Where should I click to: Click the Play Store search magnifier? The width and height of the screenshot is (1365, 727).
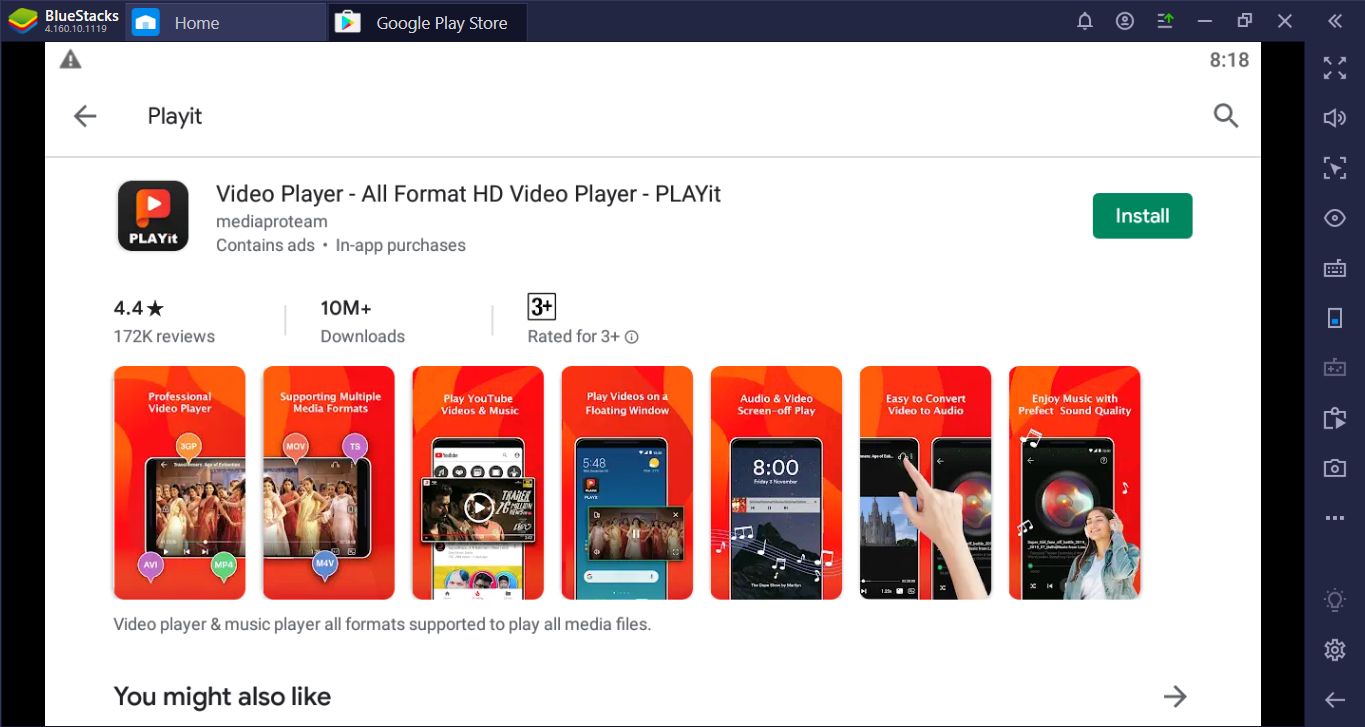1226,116
